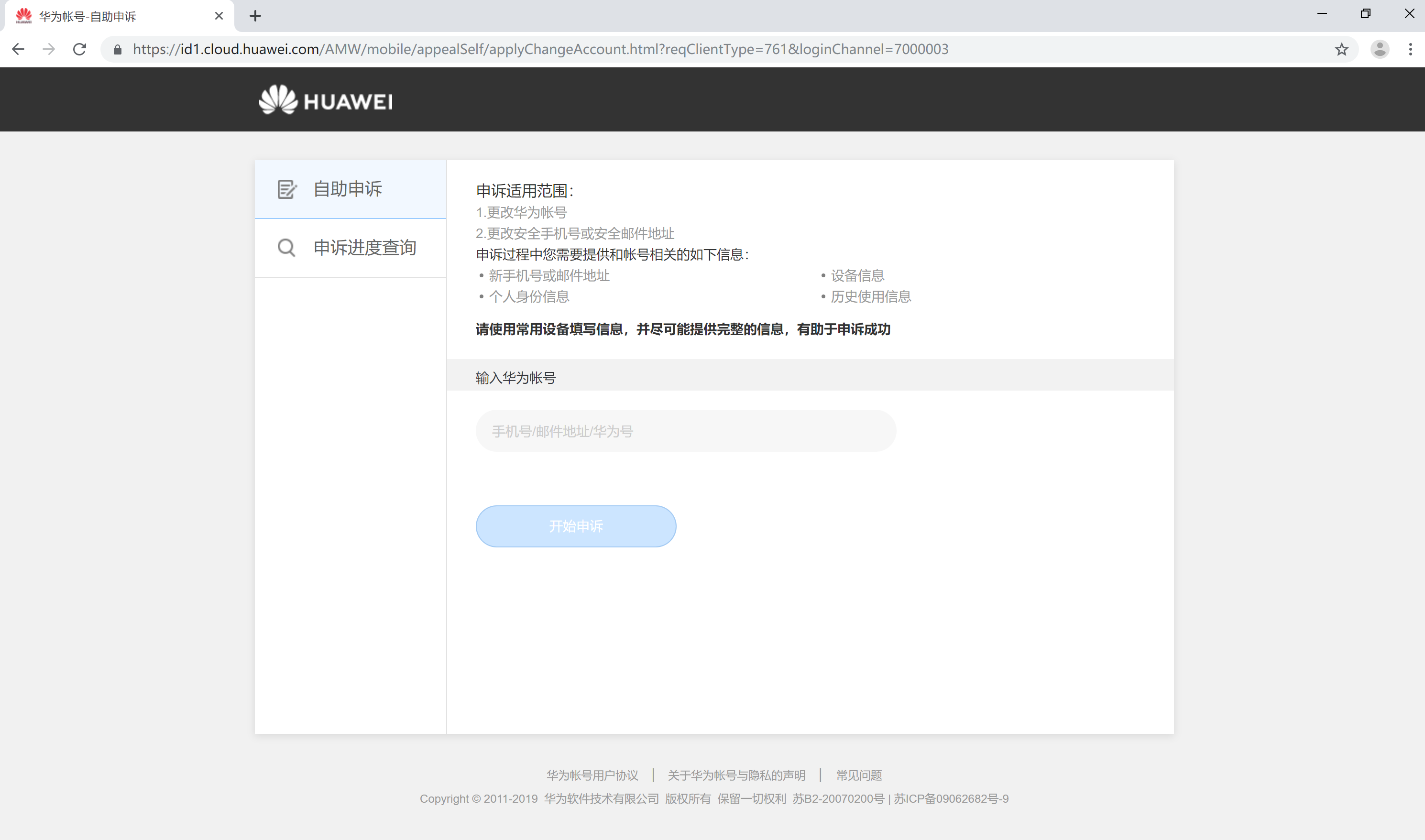Click the back navigation arrow

(19, 49)
